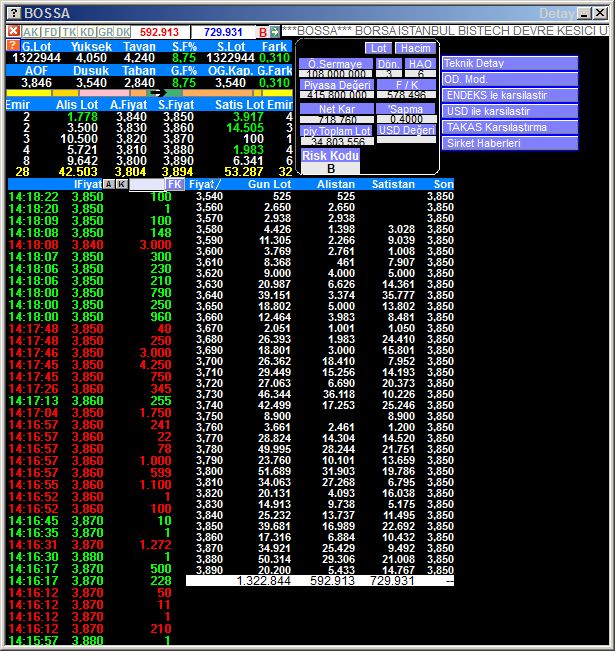
Task: Click the Piyasa Değeri label
Action: pos(337,85)
